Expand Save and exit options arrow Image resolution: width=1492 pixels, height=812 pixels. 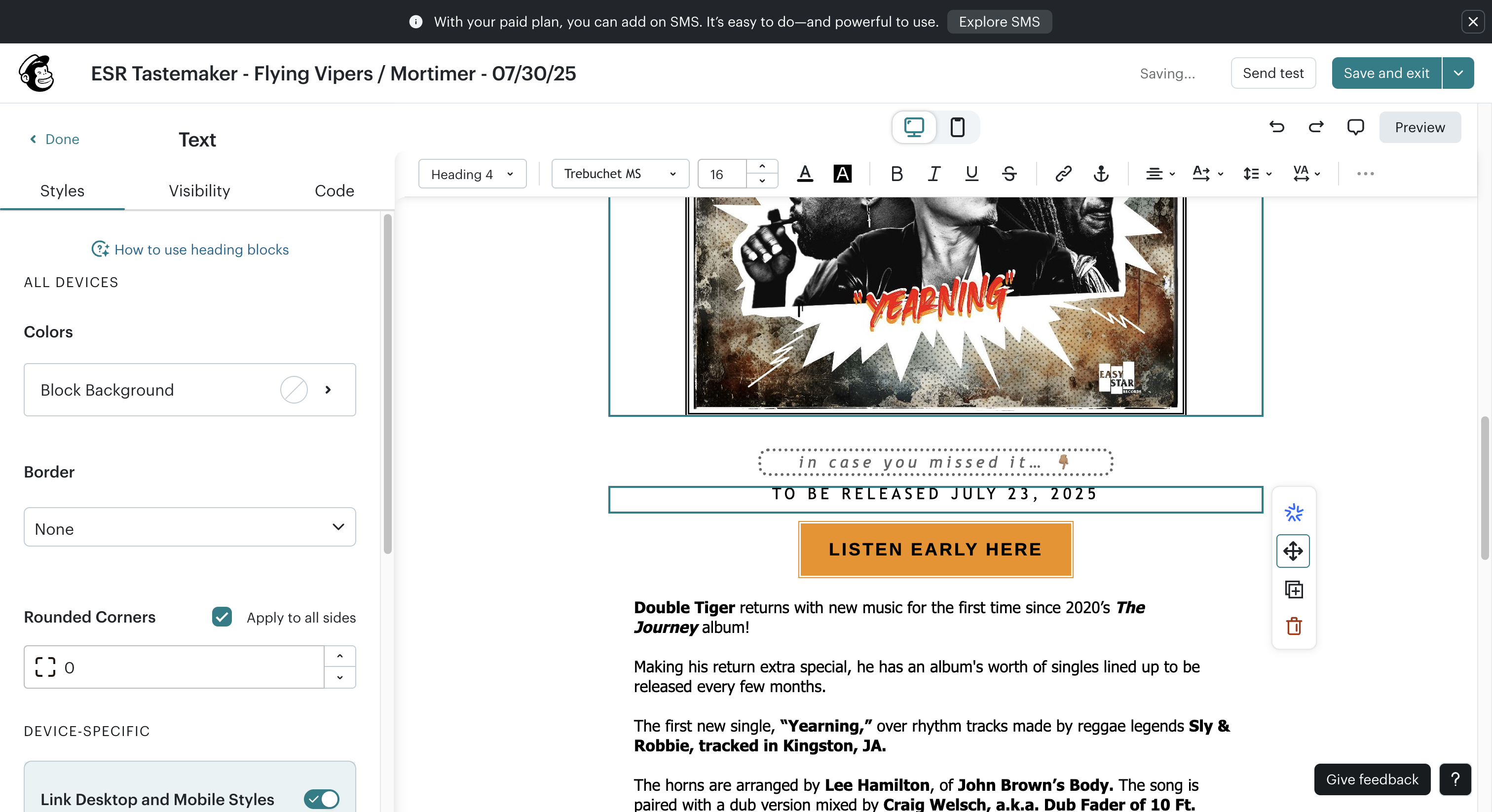click(1458, 73)
